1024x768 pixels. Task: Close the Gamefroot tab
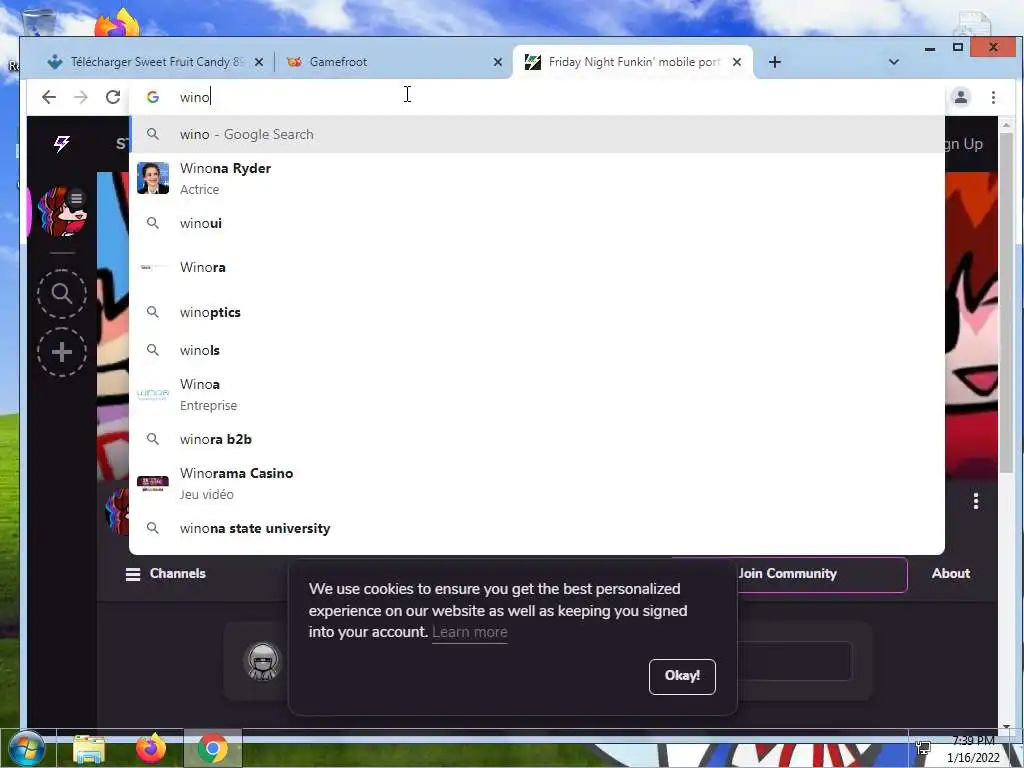[498, 62]
